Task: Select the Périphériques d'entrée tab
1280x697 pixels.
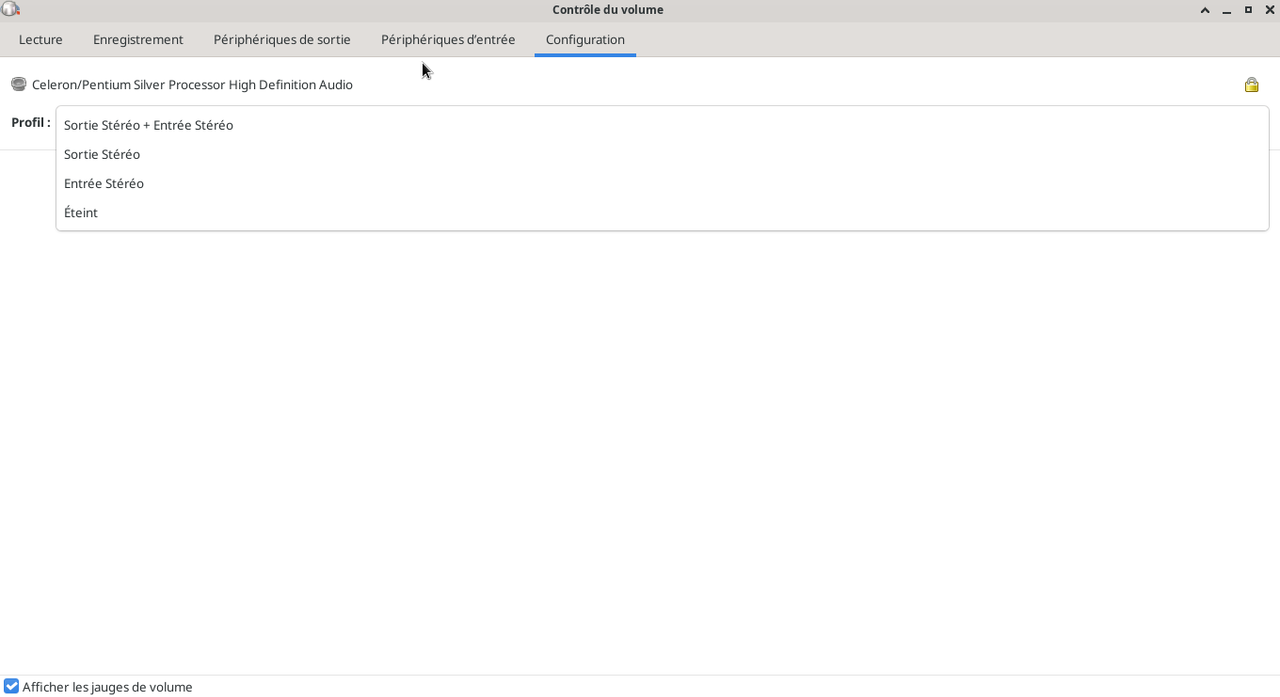Action: [x=448, y=40]
